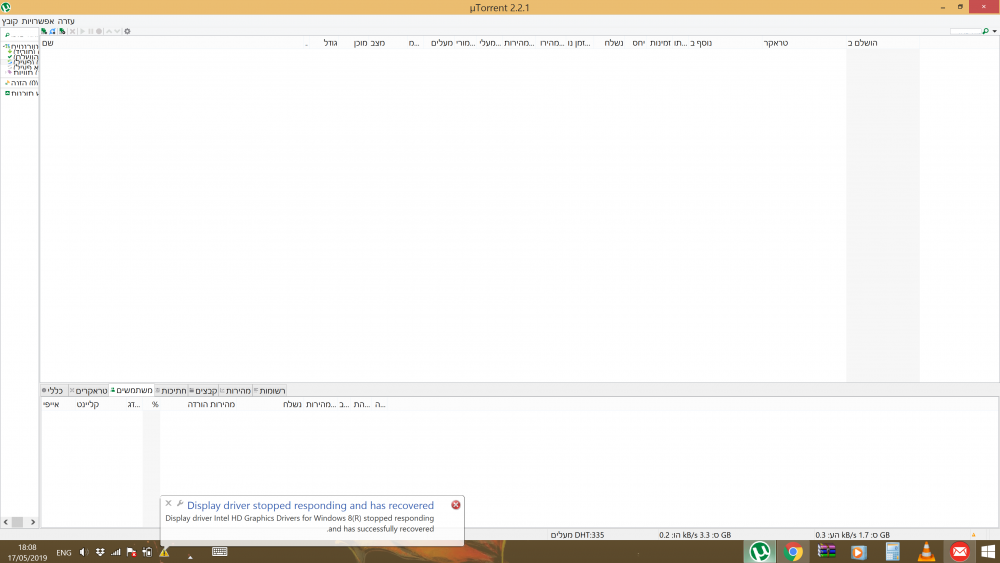Image resolution: width=1000 pixels, height=563 pixels.
Task: Select the Feeds (הזנה) item in the sidebar
Action: [21, 83]
